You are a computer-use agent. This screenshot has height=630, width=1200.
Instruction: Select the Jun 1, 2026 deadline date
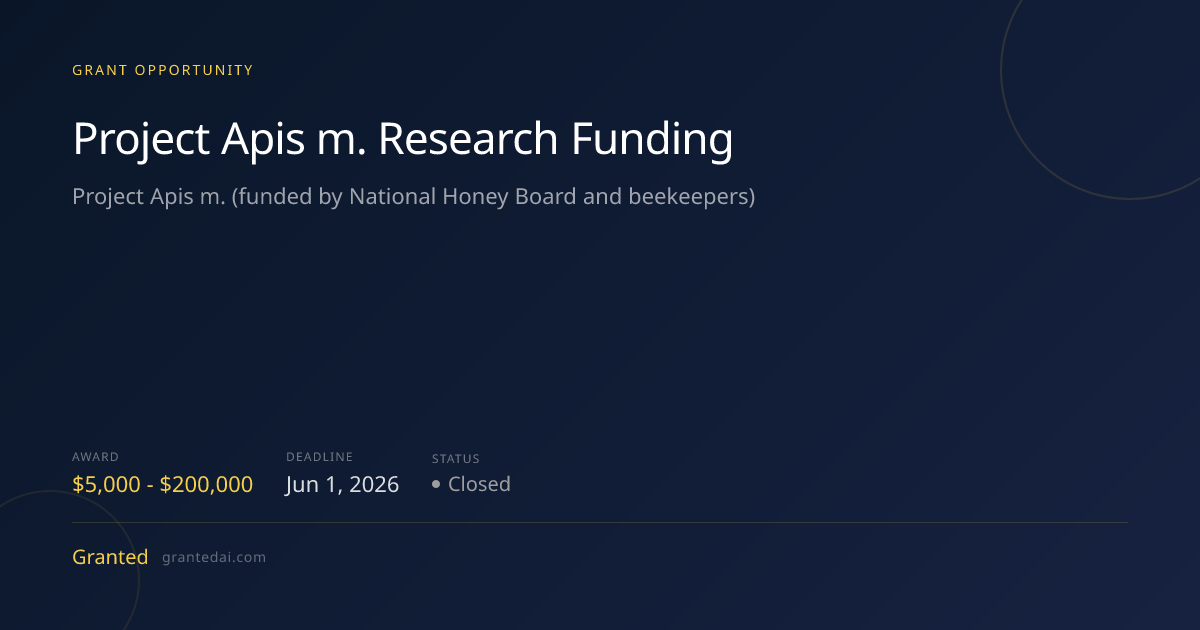(342, 485)
